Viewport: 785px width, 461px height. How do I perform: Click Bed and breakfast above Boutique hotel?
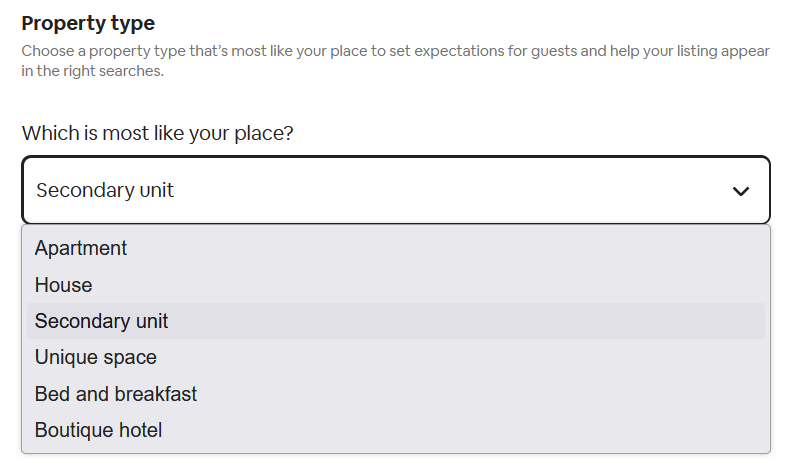click(115, 394)
